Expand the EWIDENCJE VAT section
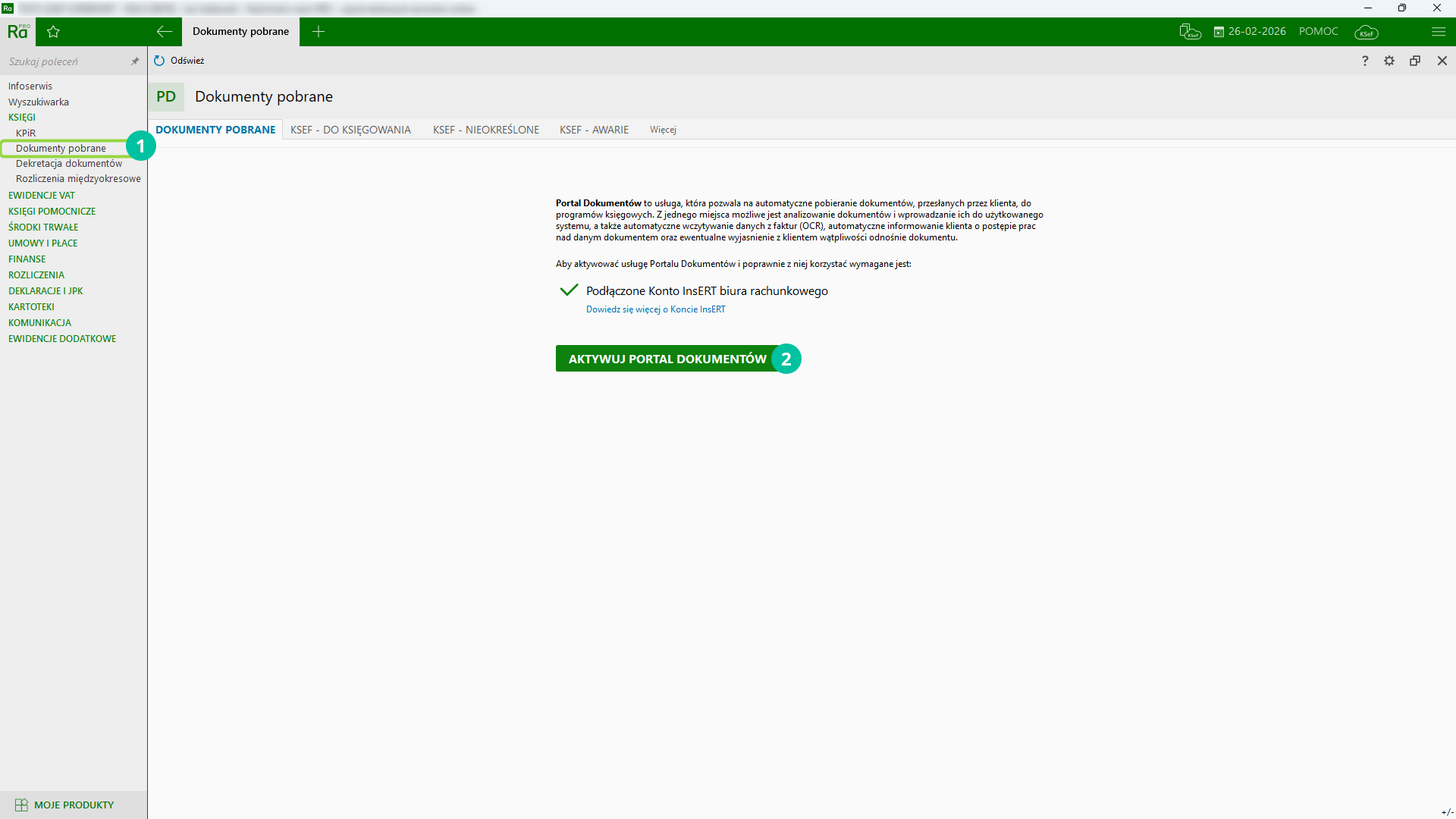The image size is (1456, 819). [x=42, y=196]
